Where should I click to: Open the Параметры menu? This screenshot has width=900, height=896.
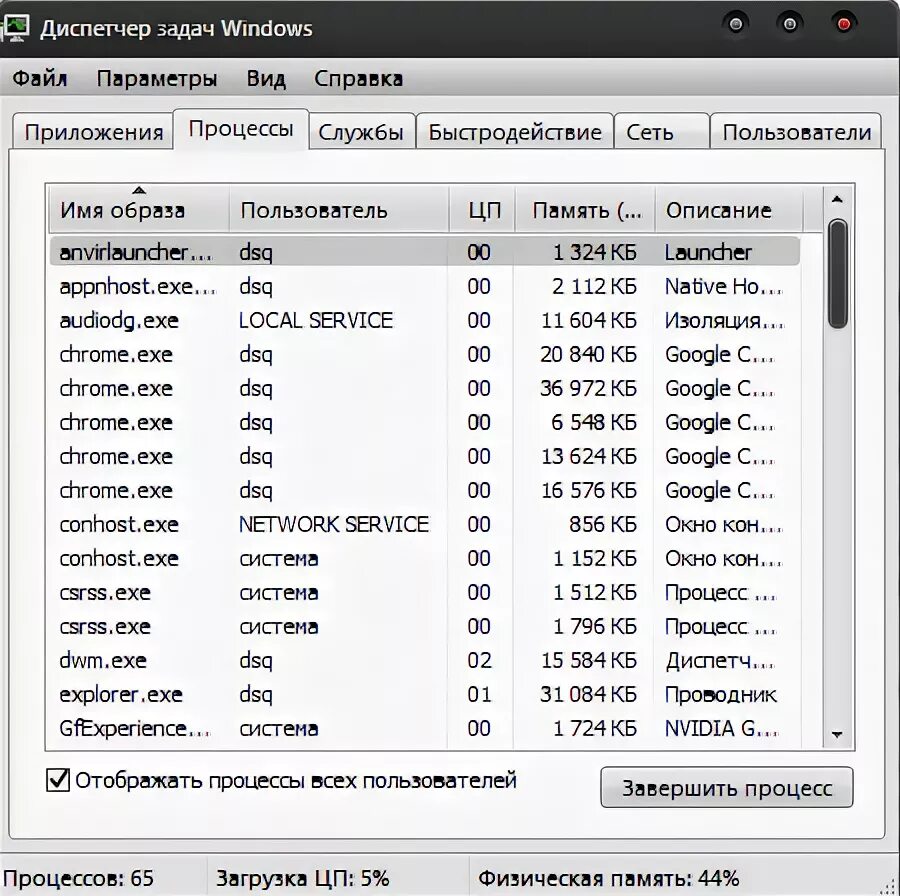pos(157,78)
